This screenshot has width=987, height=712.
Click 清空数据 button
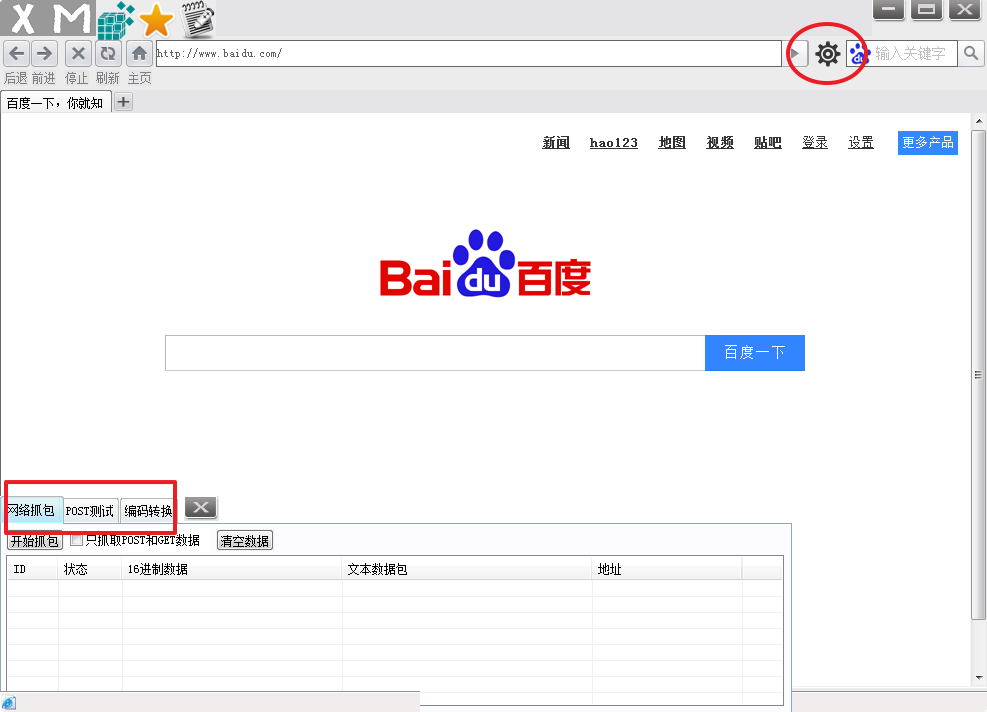(x=245, y=541)
